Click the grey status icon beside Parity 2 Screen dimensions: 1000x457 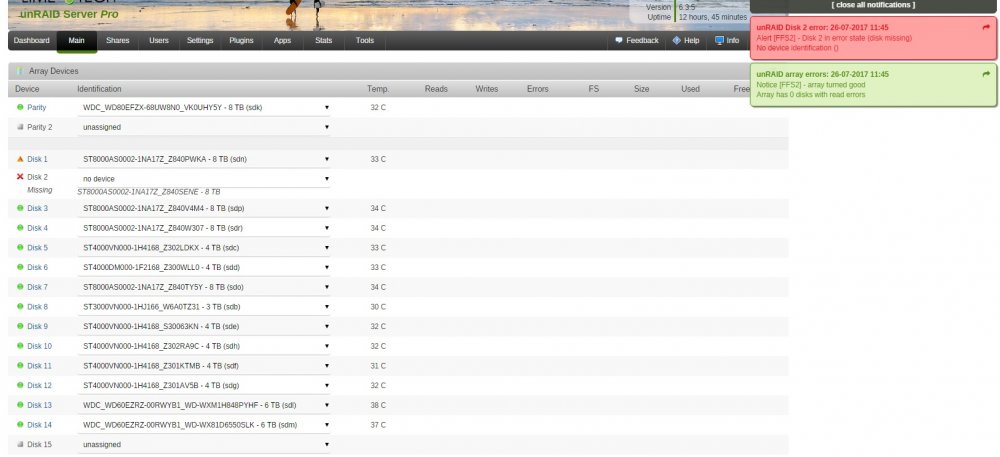[x=20, y=127]
